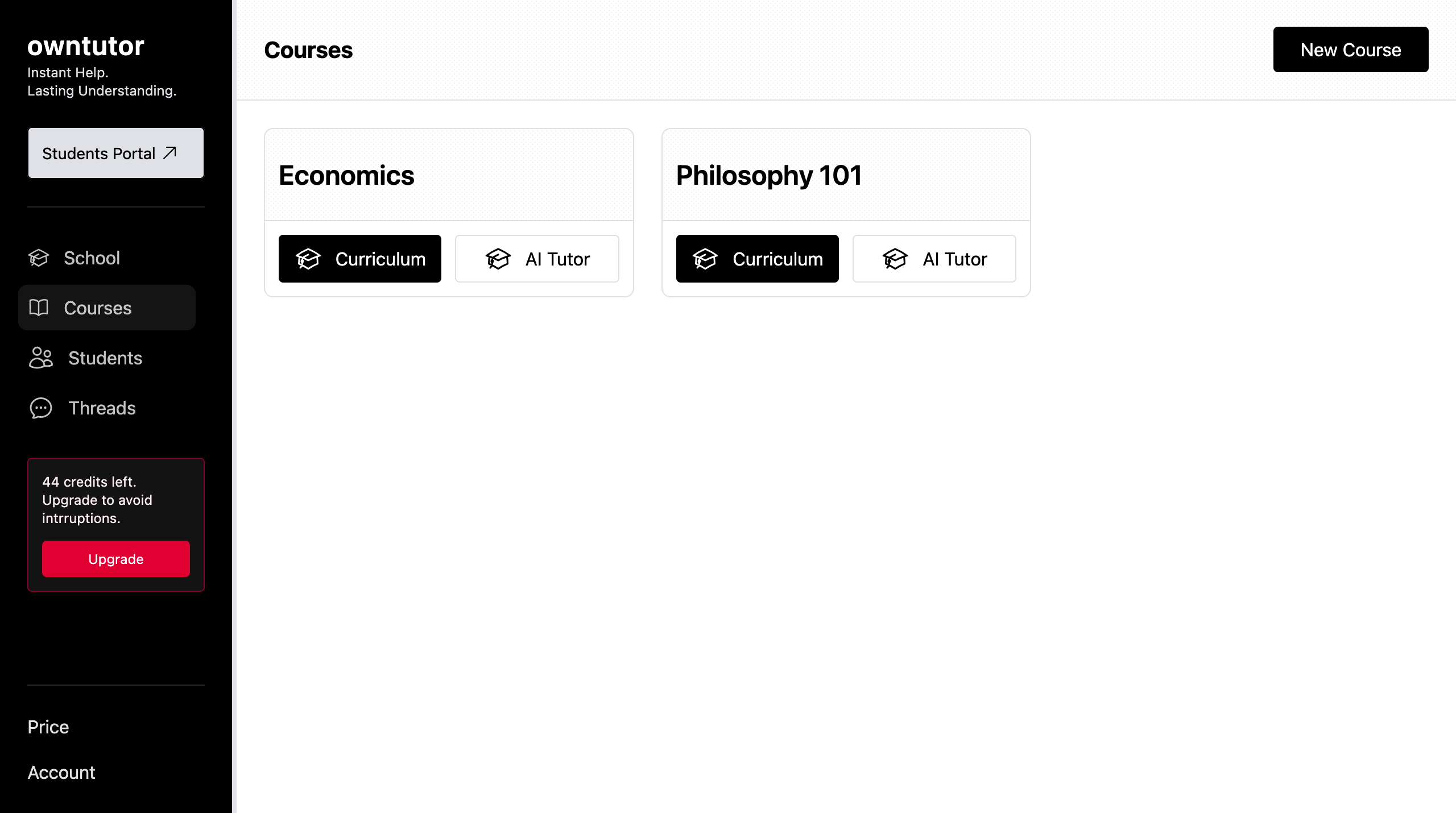The image size is (1456, 813).
Task: Open the Curriculum for Economics
Action: (x=360, y=259)
